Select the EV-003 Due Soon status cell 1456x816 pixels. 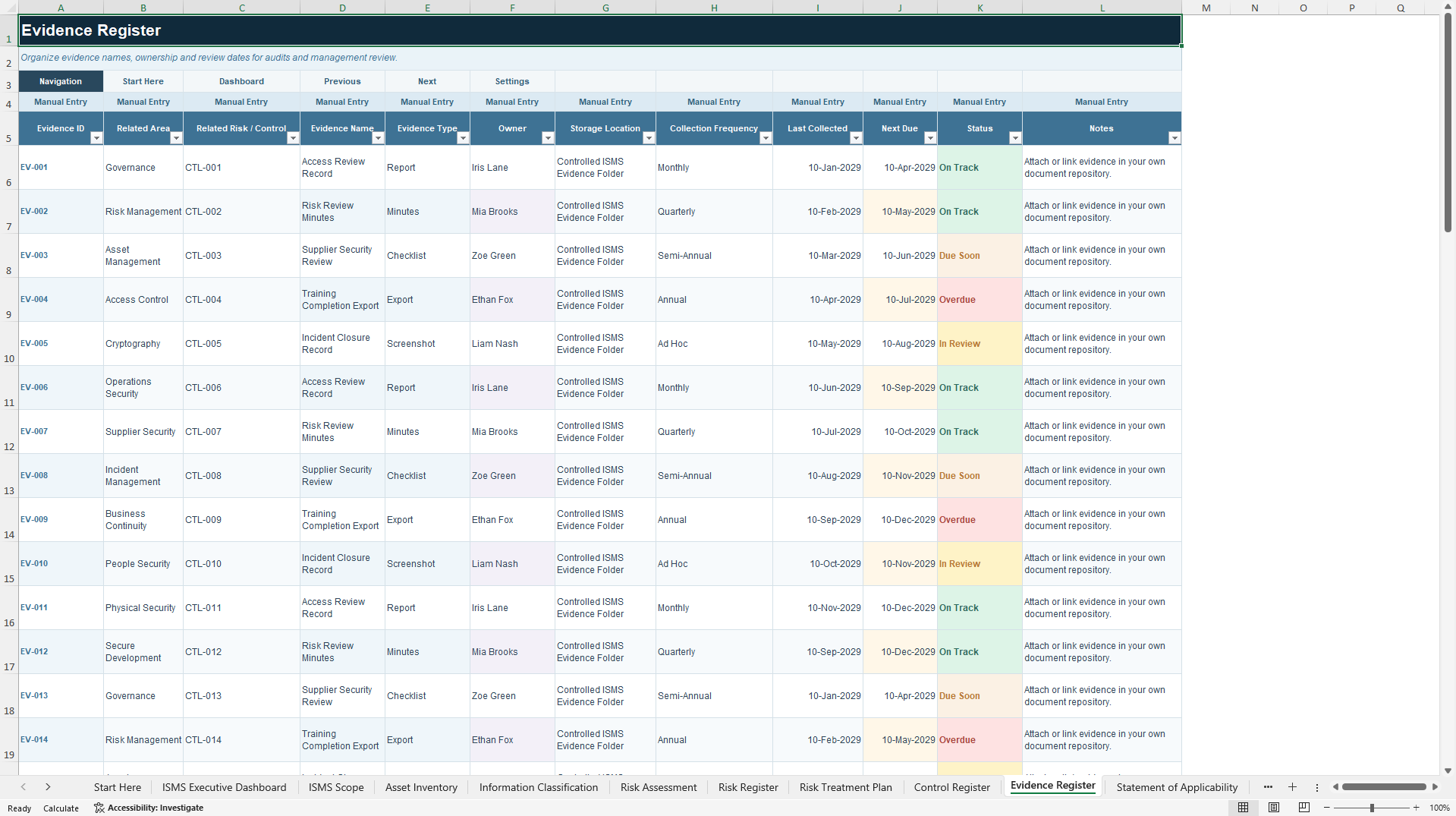point(980,256)
